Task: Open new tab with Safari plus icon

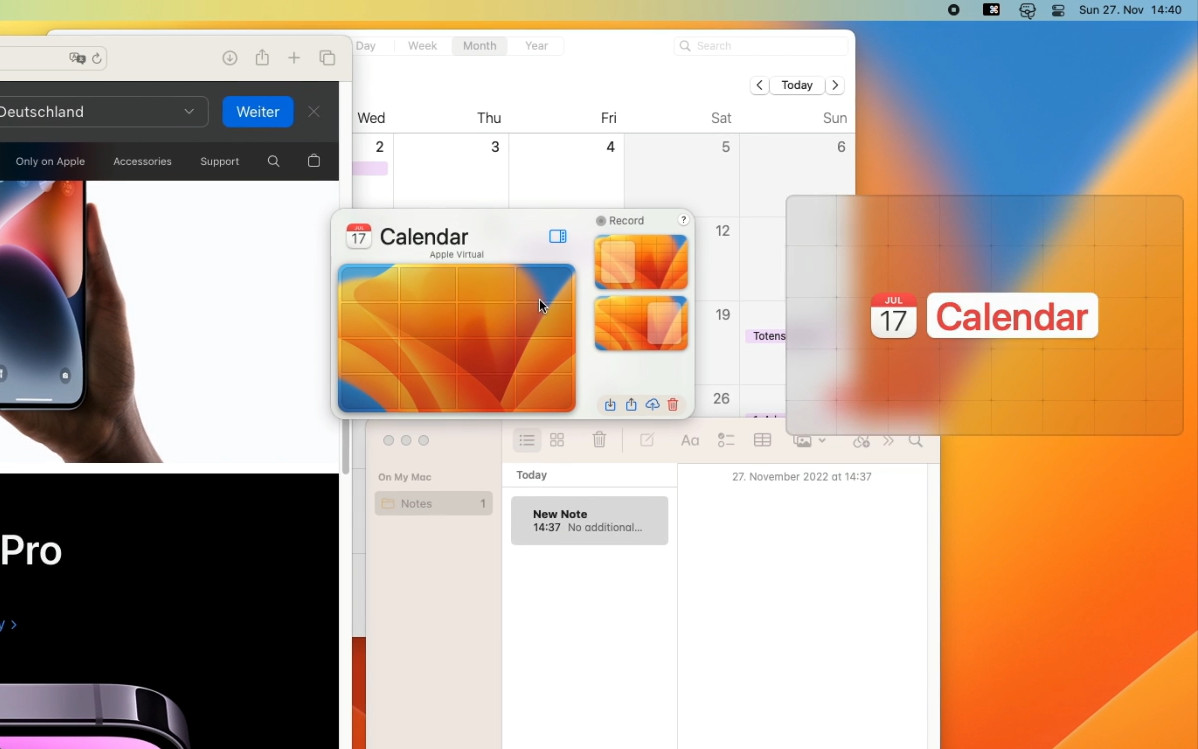Action: point(294,57)
